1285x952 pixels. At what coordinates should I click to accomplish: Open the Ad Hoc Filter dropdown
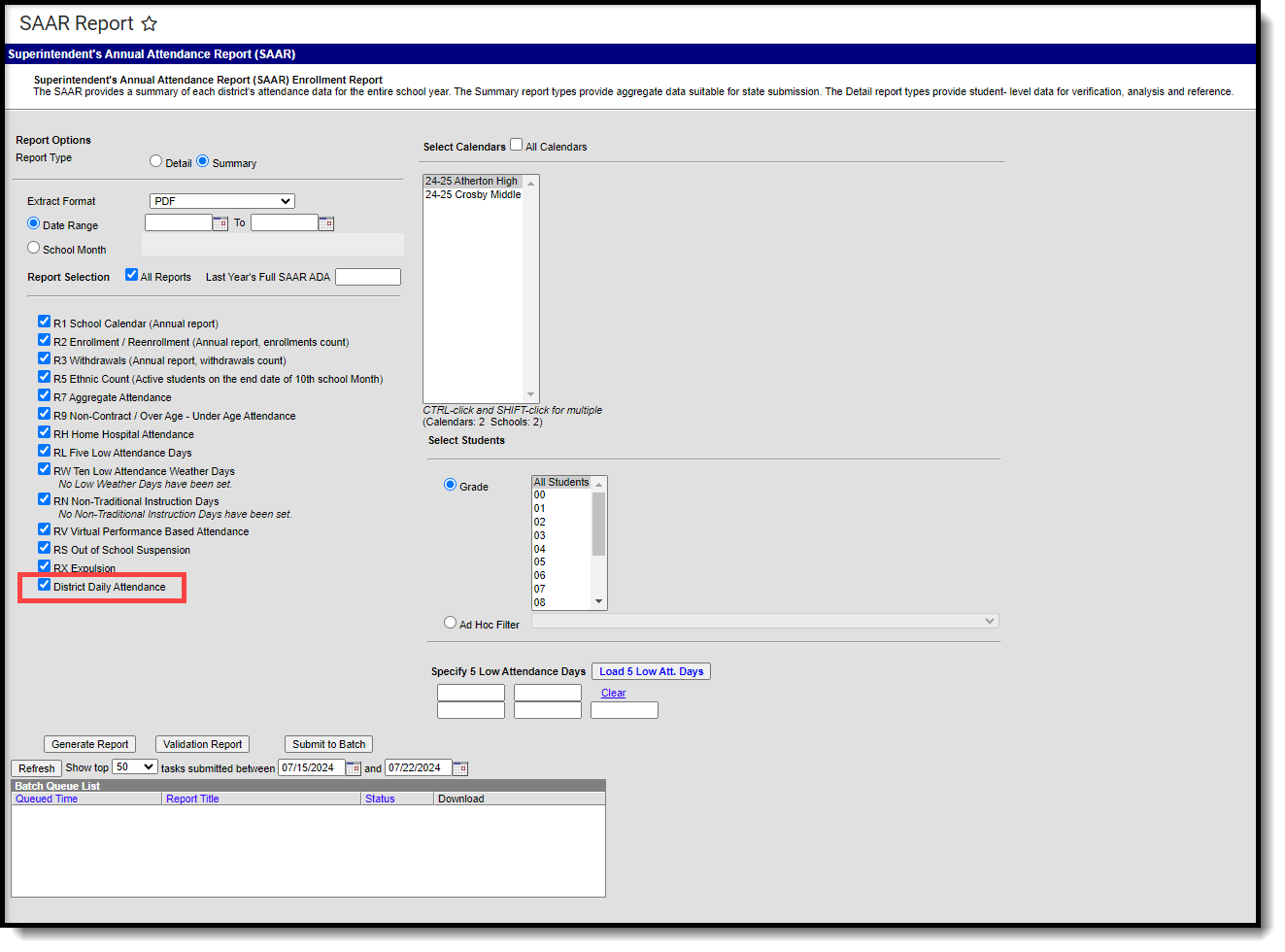(x=765, y=622)
